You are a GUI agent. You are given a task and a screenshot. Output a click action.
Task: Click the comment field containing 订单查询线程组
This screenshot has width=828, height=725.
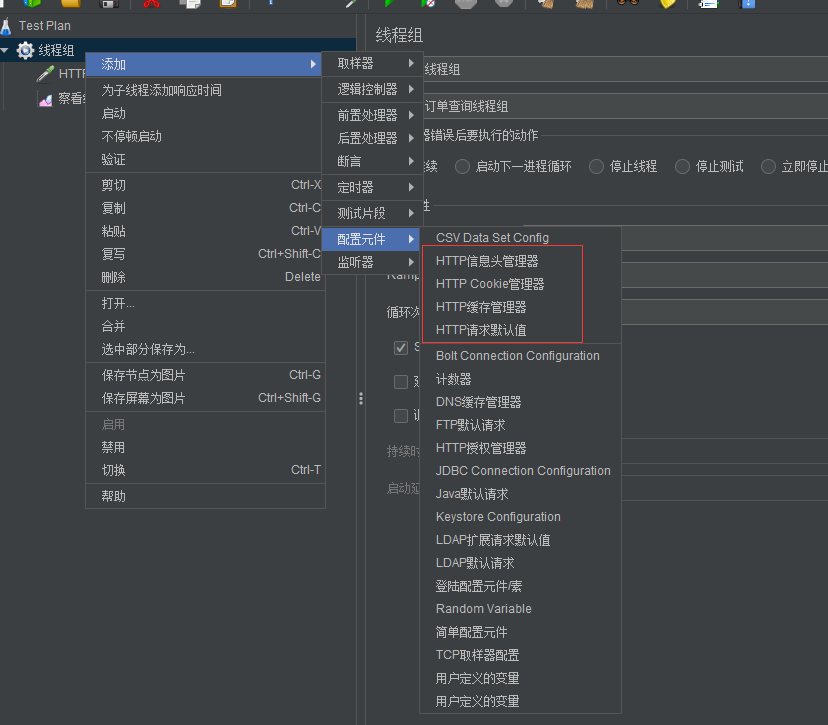point(625,106)
